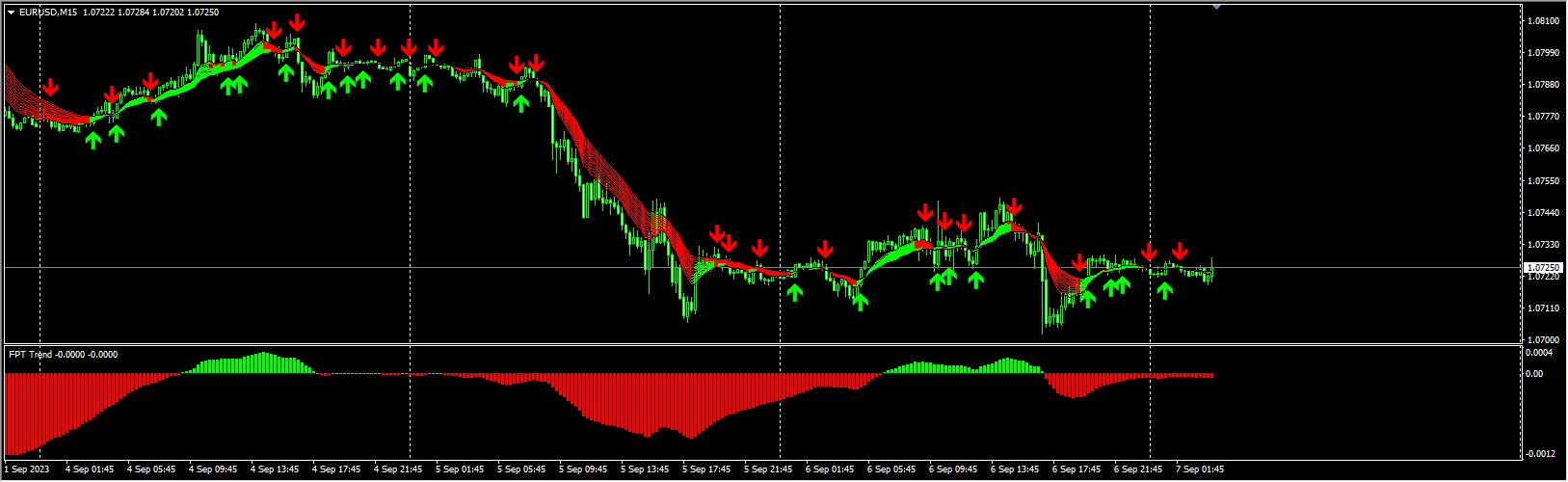Click the 7 Sep 01:45 time label
This screenshot has width=1568, height=482.
point(1201,470)
